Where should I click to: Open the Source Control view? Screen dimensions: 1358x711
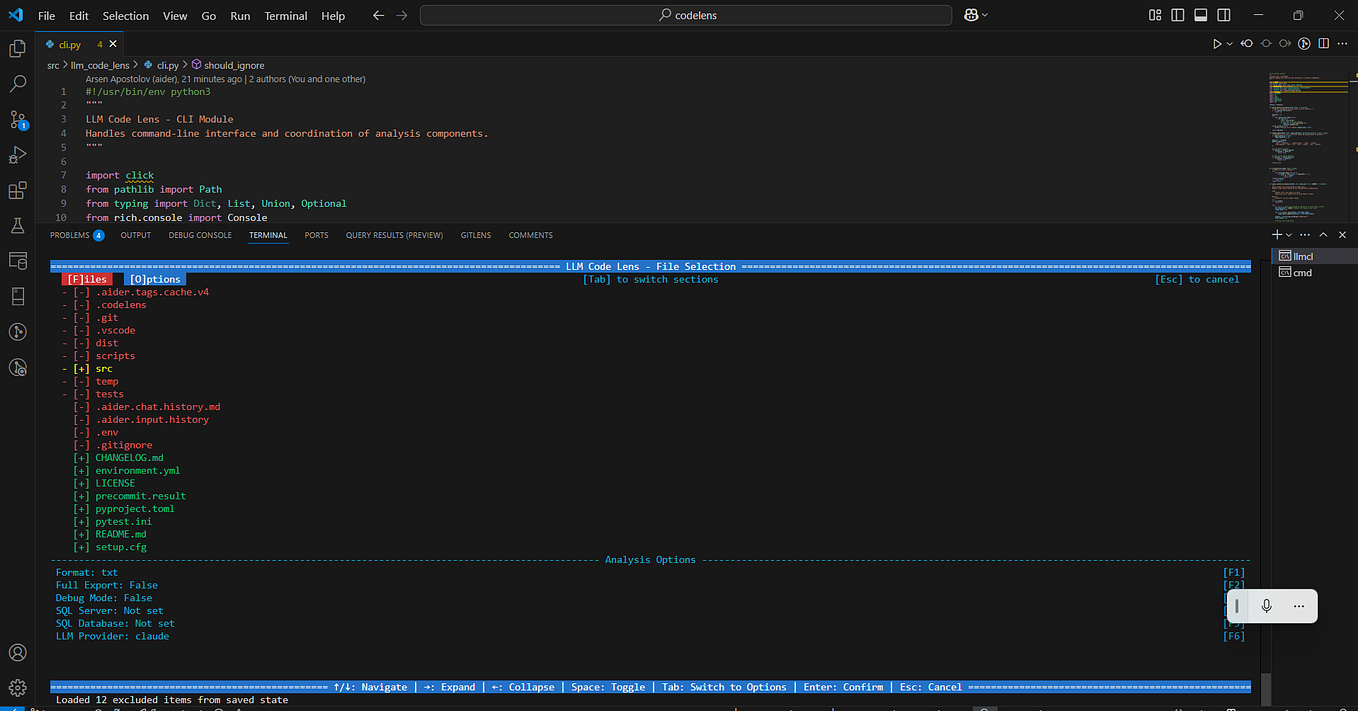coord(17,119)
